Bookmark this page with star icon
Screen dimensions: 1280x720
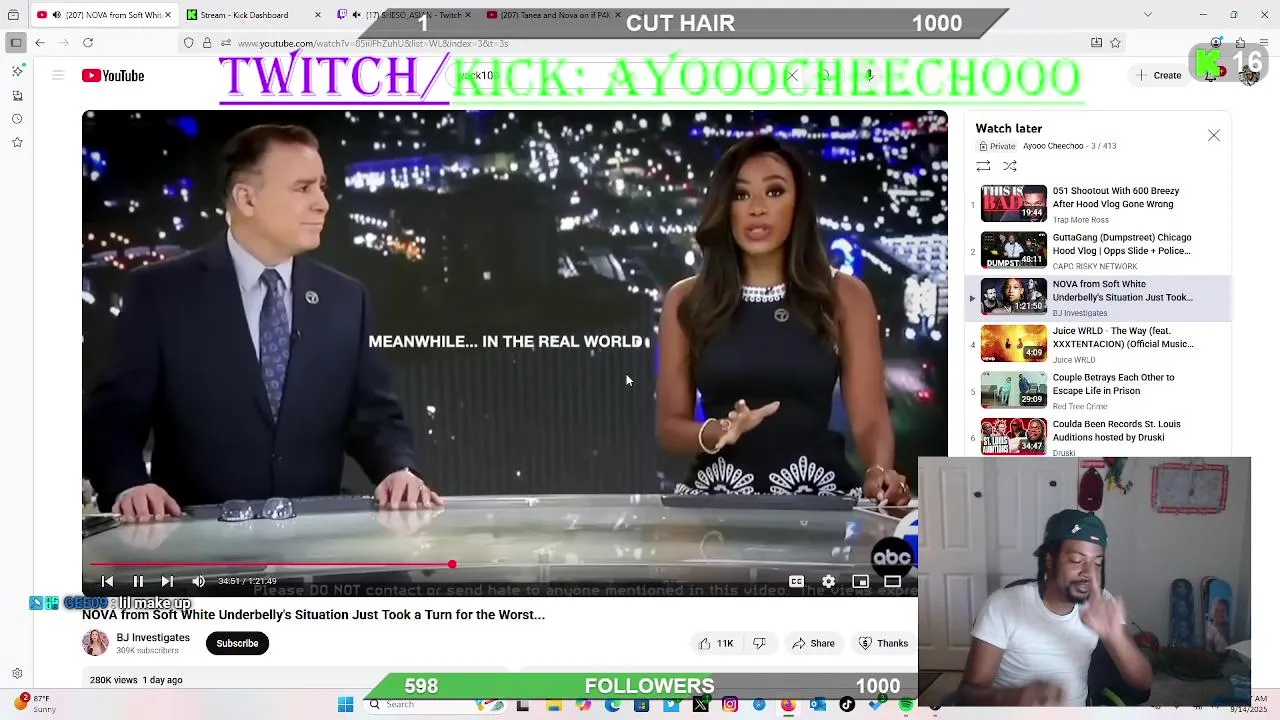pyautogui.click(x=1115, y=43)
